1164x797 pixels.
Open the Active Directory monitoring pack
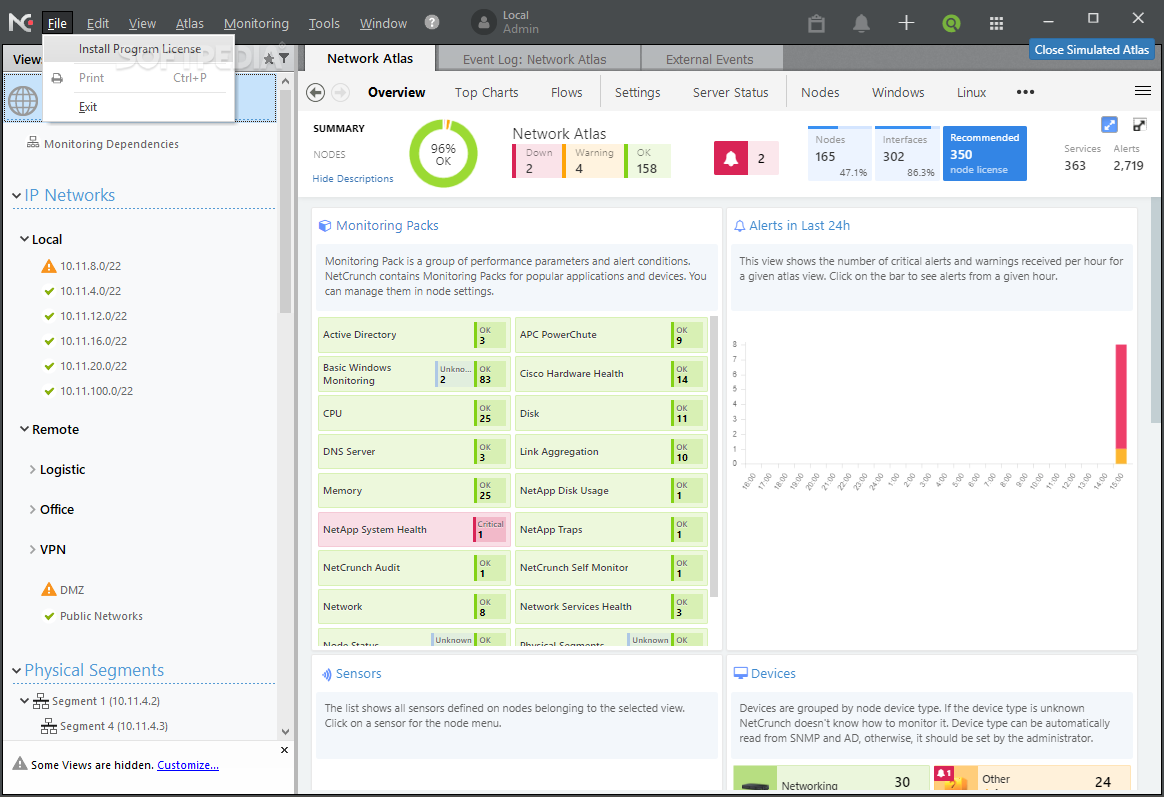[x=414, y=335]
